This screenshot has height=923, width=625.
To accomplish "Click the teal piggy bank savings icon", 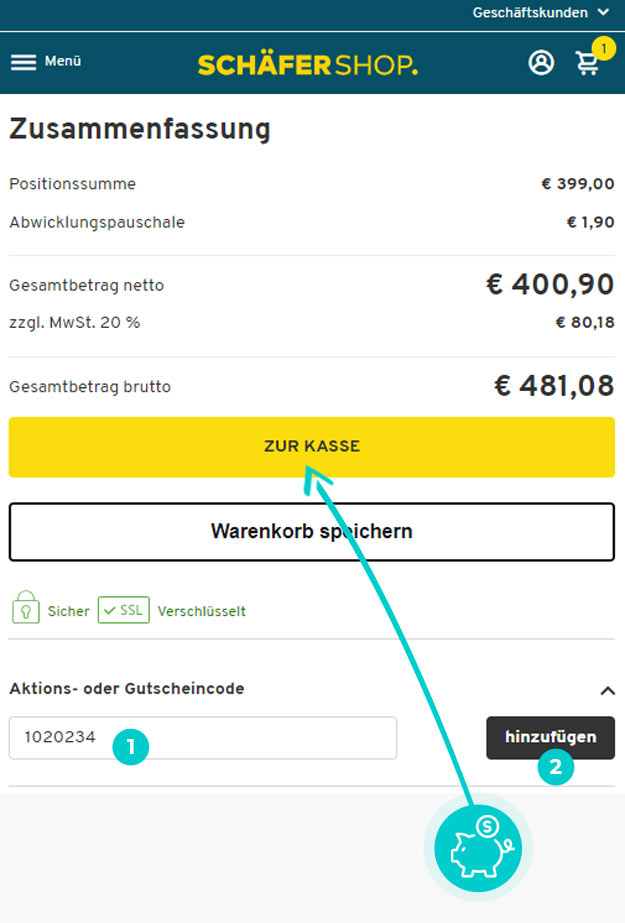I will click(x=478, y=848).
